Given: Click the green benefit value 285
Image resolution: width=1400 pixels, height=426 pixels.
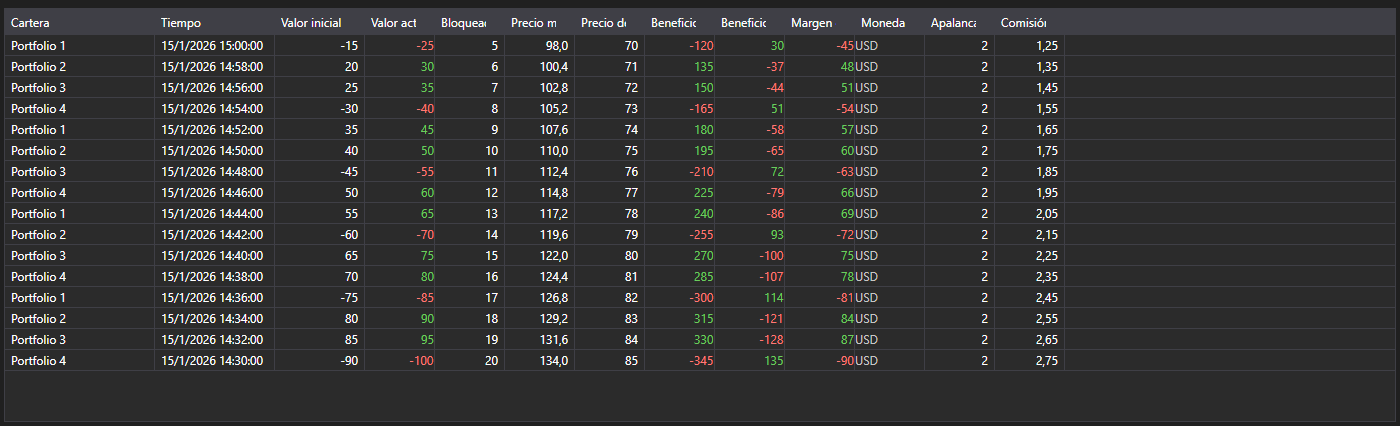Looking at the screenshot, I should [679, 277].
